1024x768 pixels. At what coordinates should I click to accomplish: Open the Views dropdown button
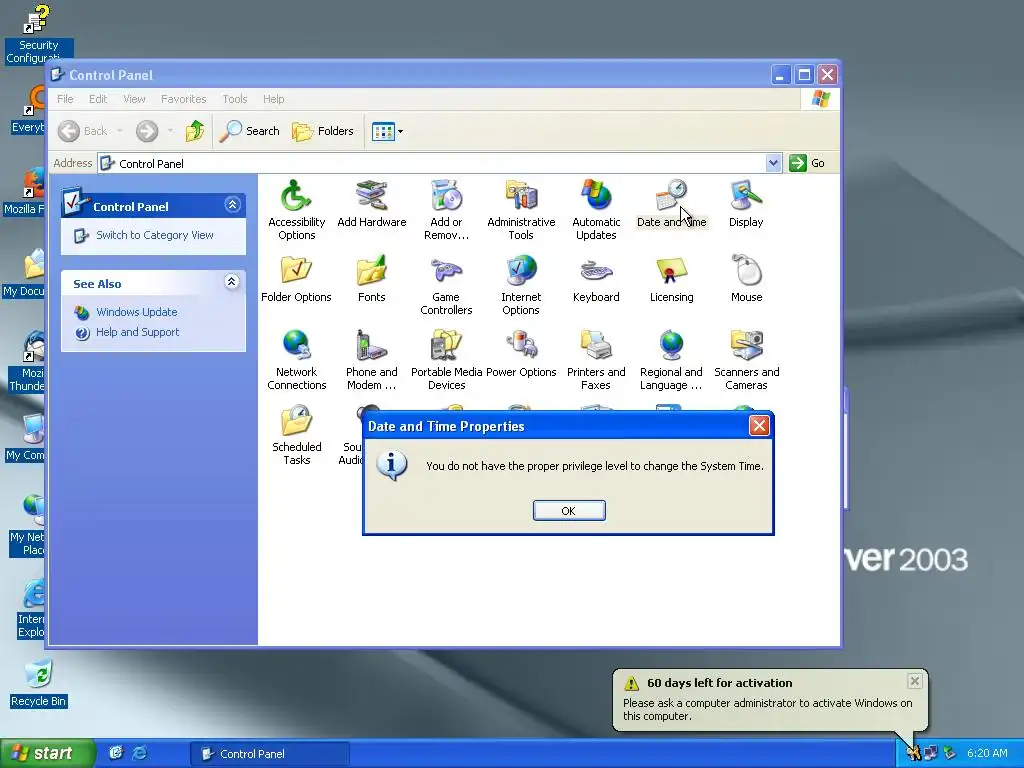(387, 131)
